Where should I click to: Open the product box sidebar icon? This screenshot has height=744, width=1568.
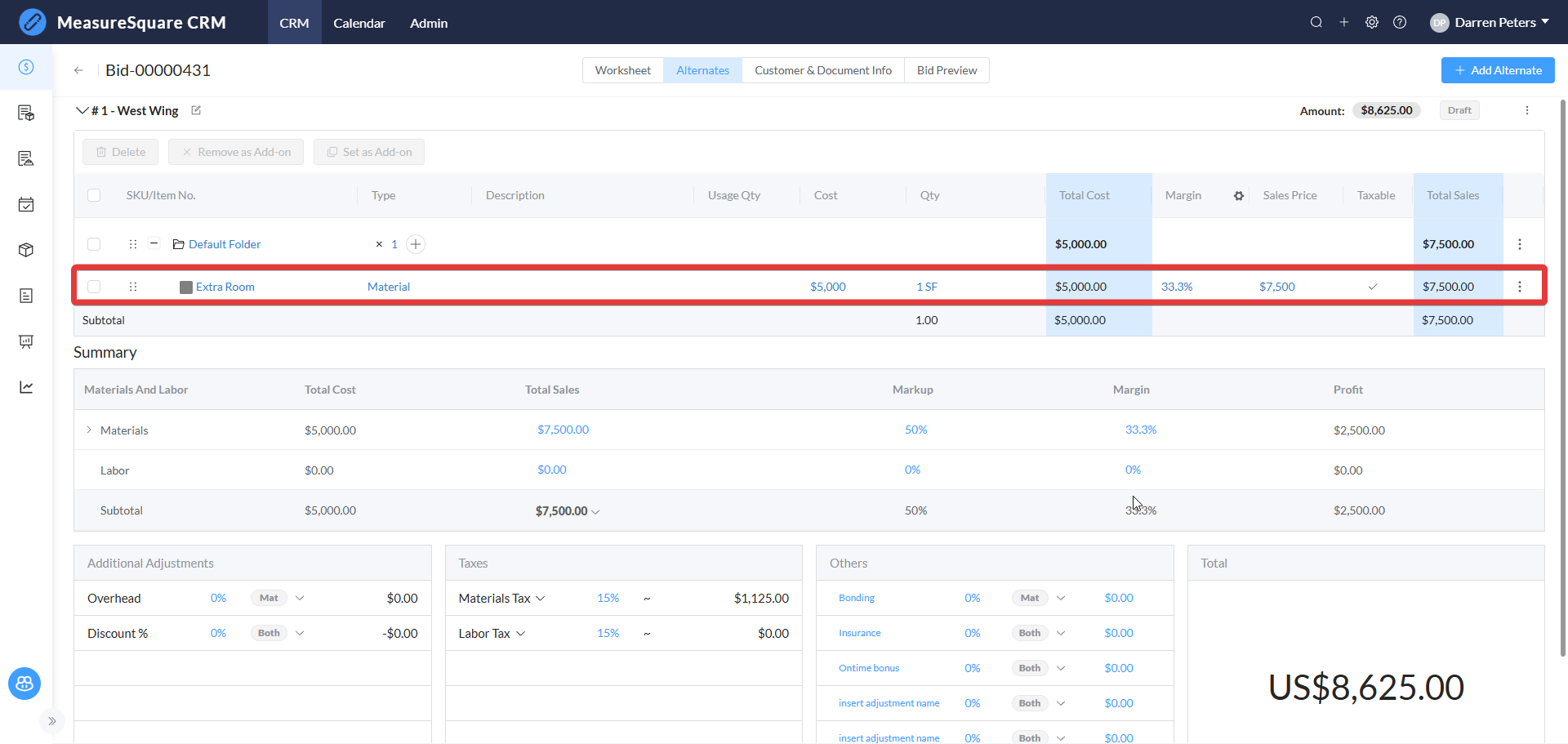point(26,250)
